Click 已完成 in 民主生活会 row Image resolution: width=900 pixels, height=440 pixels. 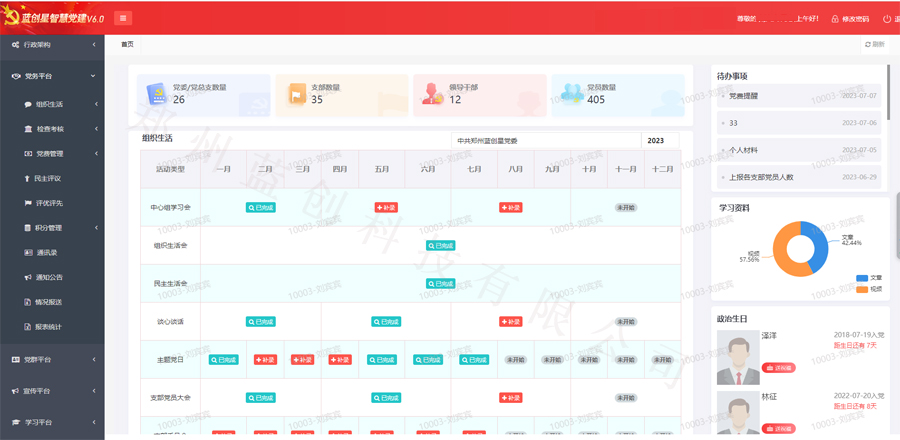440,283
